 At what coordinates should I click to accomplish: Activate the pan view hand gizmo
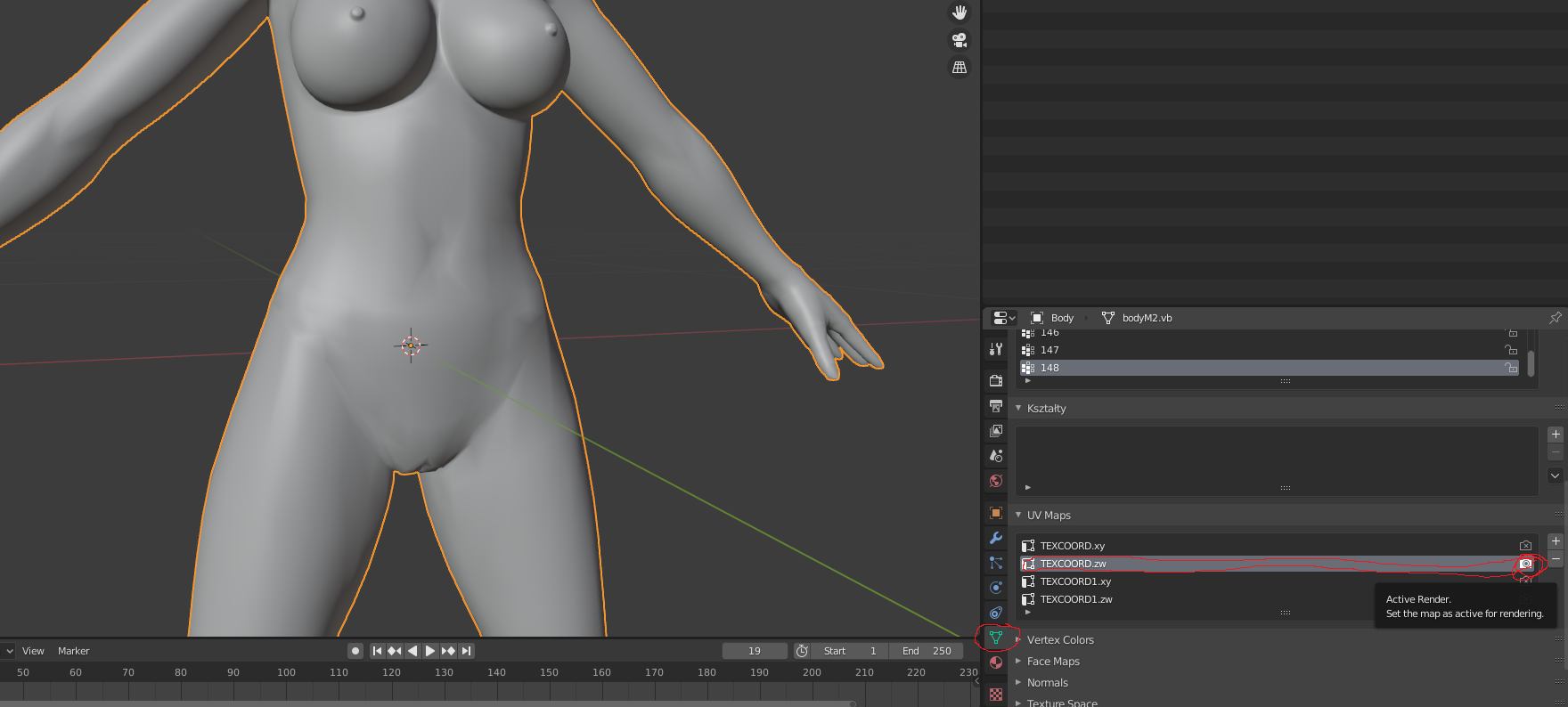tap(960, 12)
